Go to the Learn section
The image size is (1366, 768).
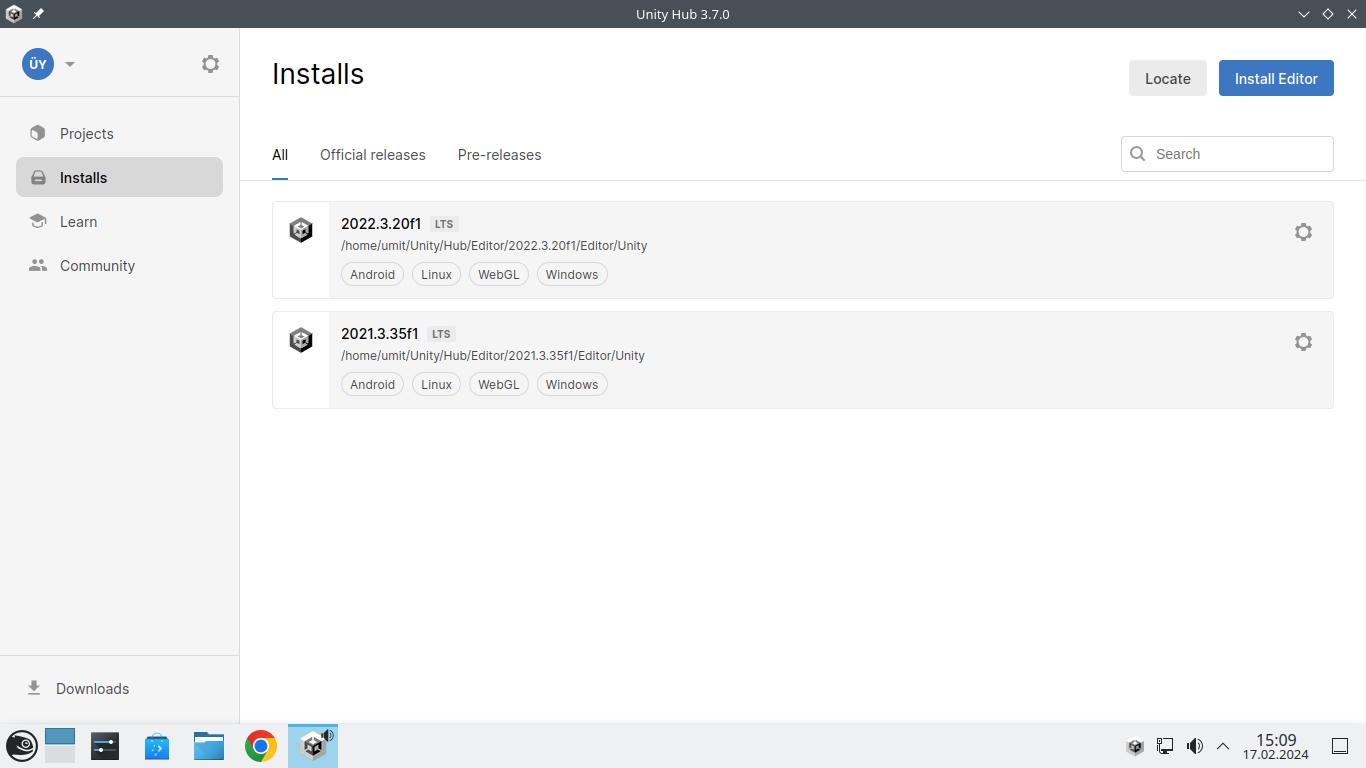pyautogui.click(x=78, y=222)
